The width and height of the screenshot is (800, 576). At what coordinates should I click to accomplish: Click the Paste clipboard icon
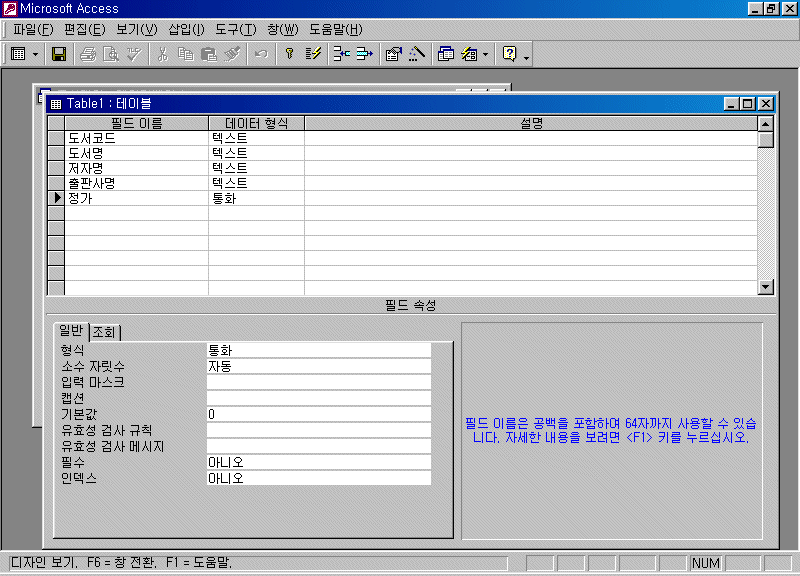[209, 54]
